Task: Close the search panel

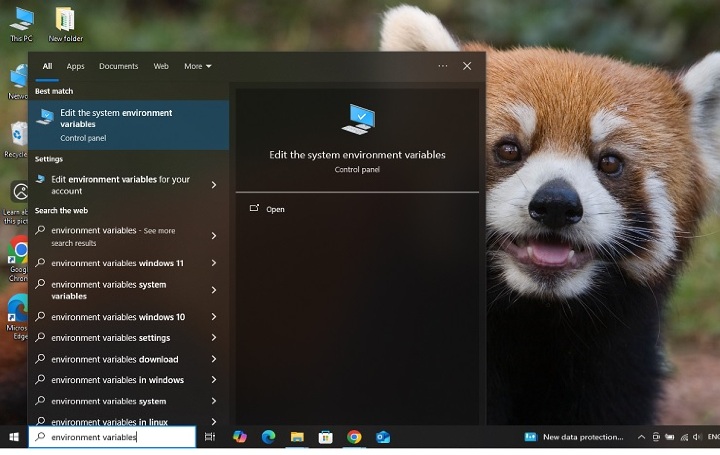Action: (467, 66)
